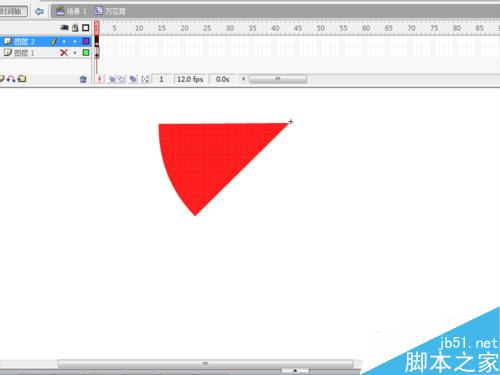The height and width of the screenshot is (375, 500).
Task: Click frame 30 on the timeline ruler
Action: [x=230, y=28]
